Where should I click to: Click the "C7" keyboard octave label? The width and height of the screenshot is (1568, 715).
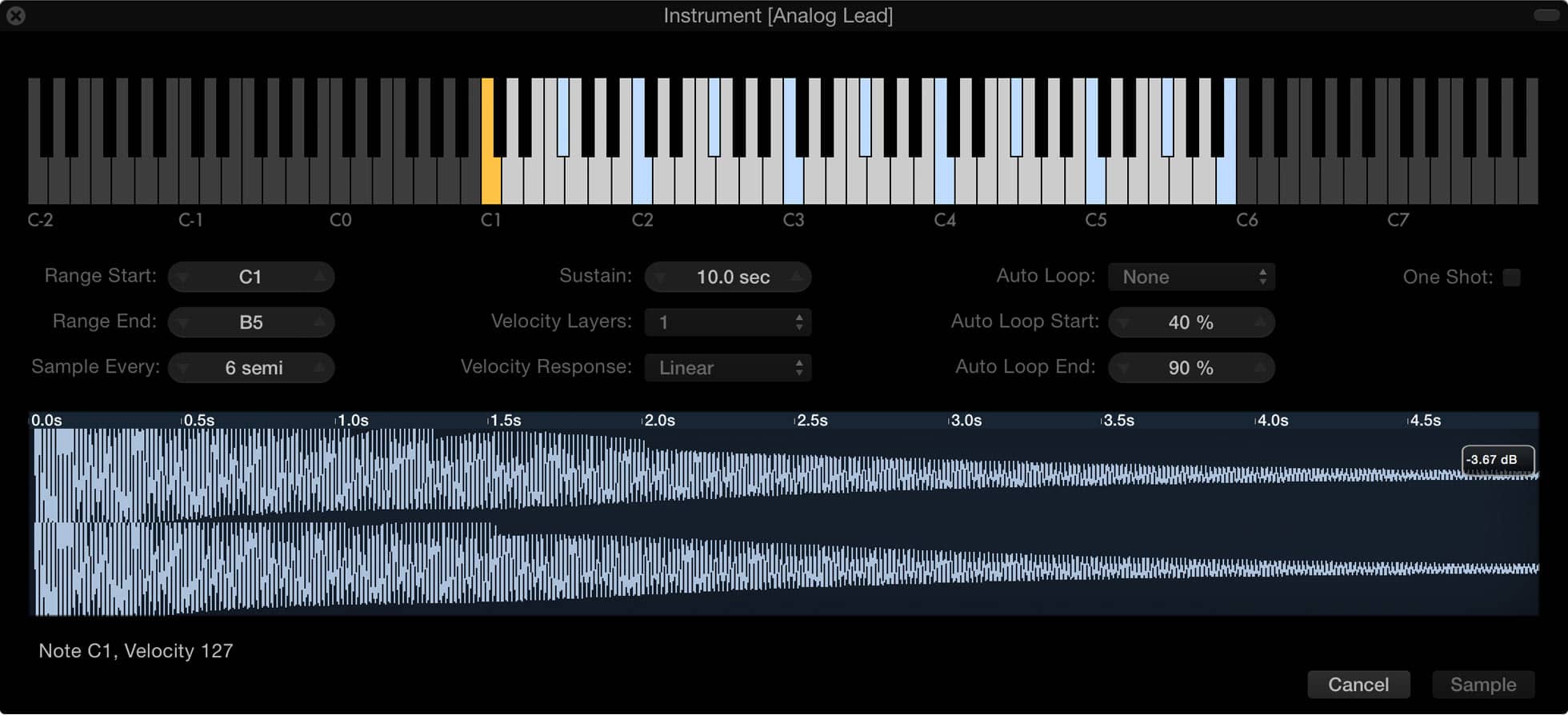(x=1398, y=220)
